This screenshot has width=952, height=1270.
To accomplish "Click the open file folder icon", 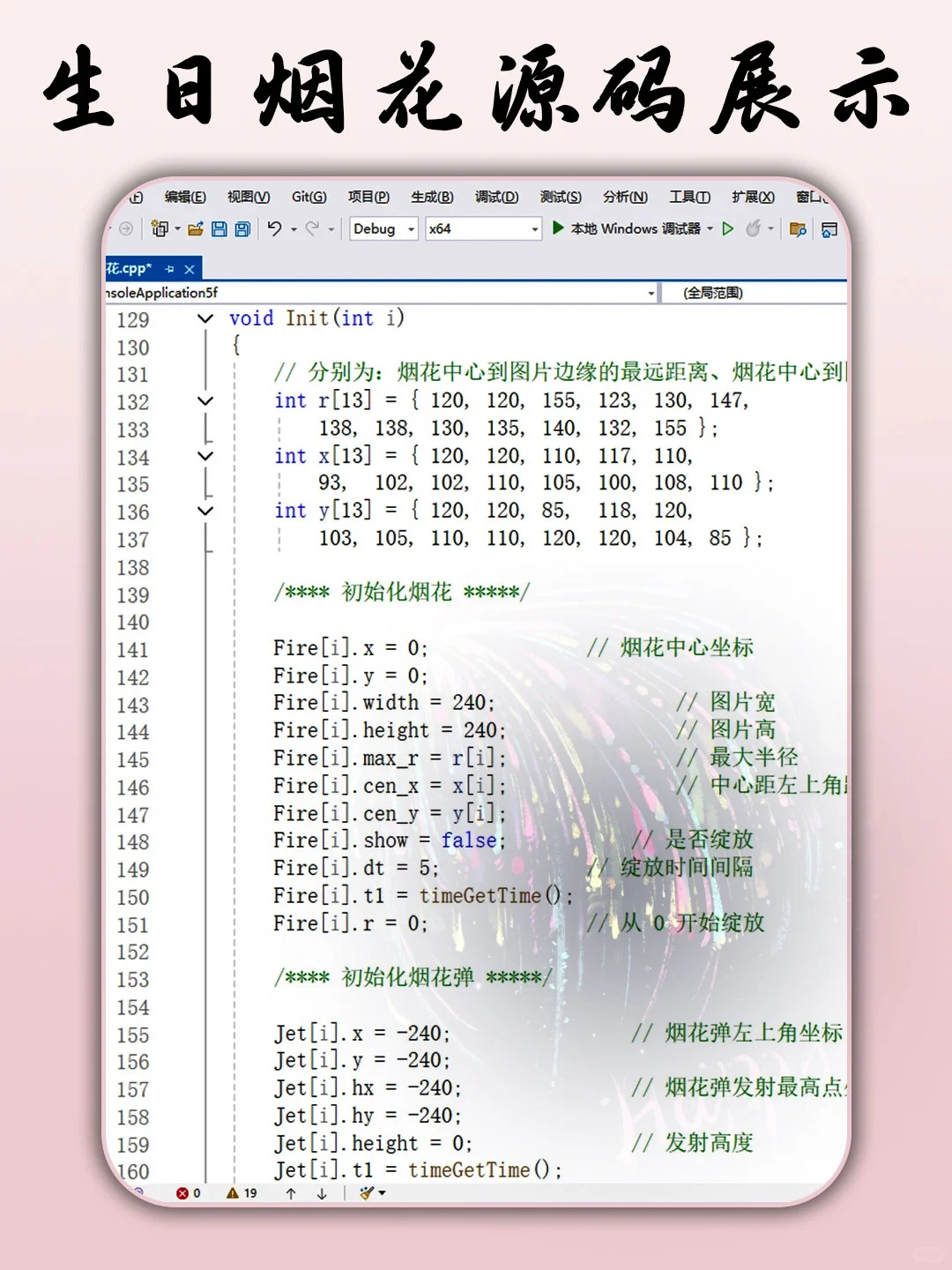I will (x=194, y=228).
